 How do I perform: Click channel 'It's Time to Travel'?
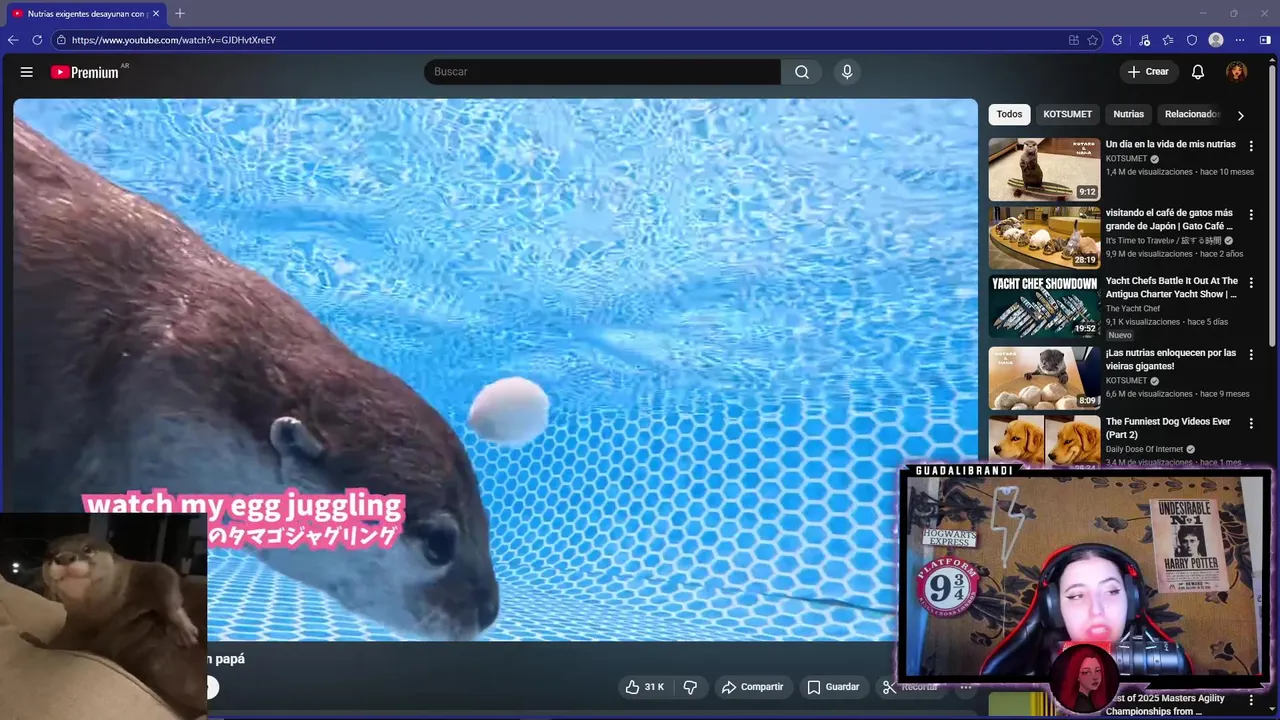click(x=1163, y=241)
